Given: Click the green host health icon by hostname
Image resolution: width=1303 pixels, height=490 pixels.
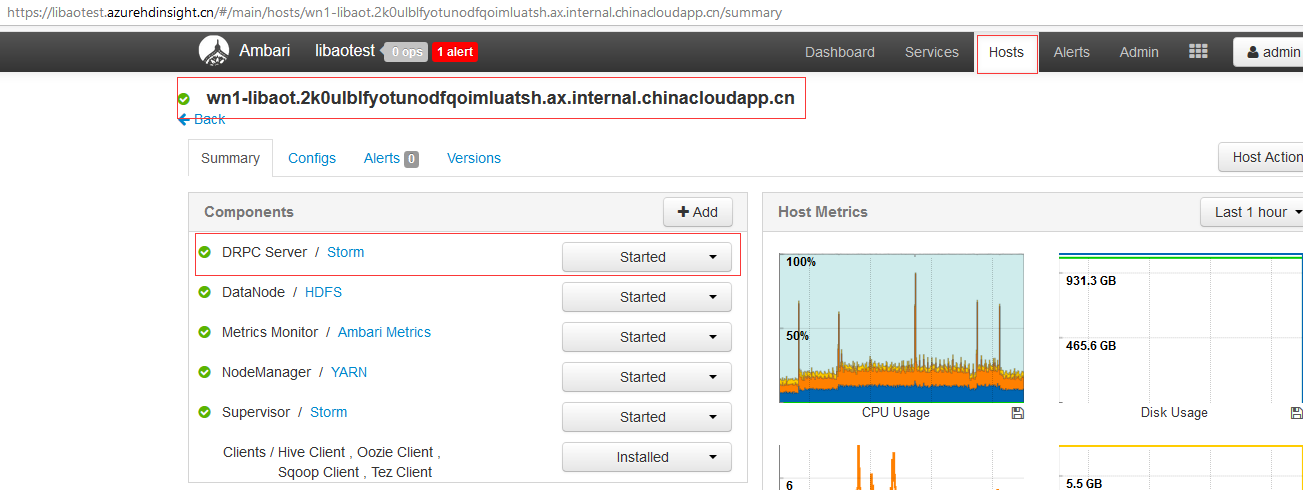Looking at the screenshot, I should (184, 99).
